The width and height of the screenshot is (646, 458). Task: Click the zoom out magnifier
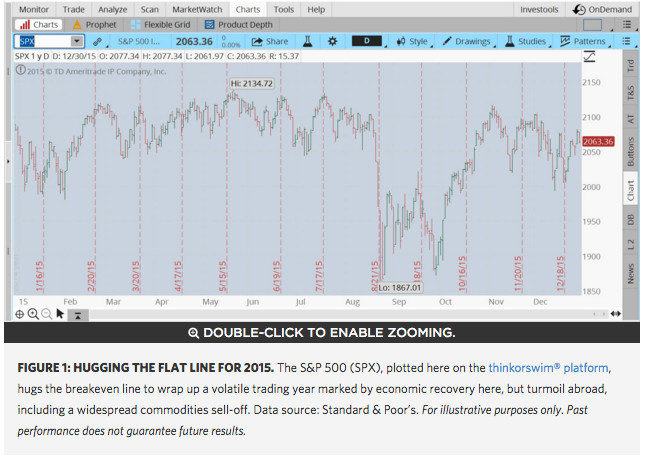(x=47, y=314)
